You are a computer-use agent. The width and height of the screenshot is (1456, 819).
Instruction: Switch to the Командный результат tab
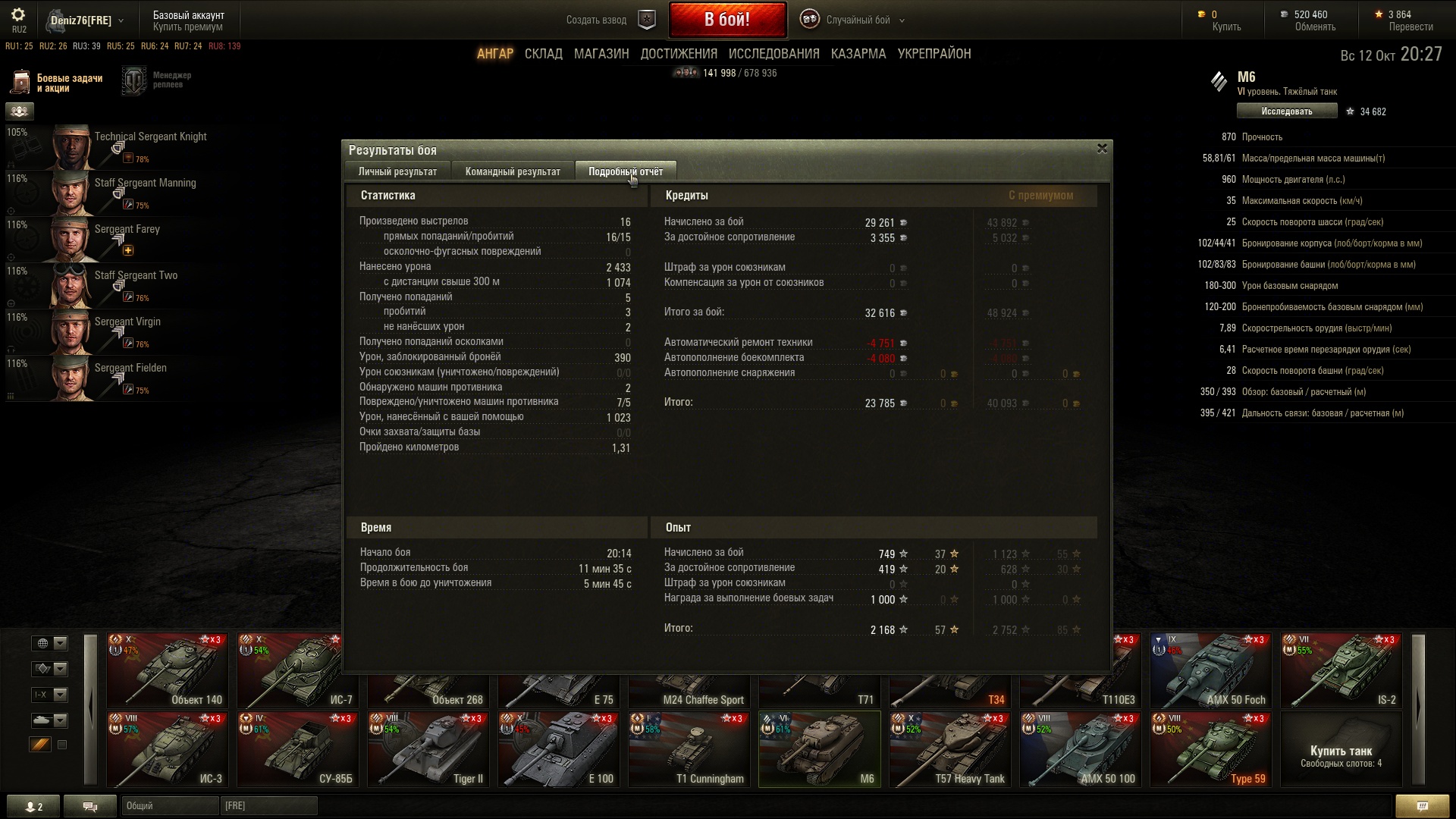pos(513,171)
